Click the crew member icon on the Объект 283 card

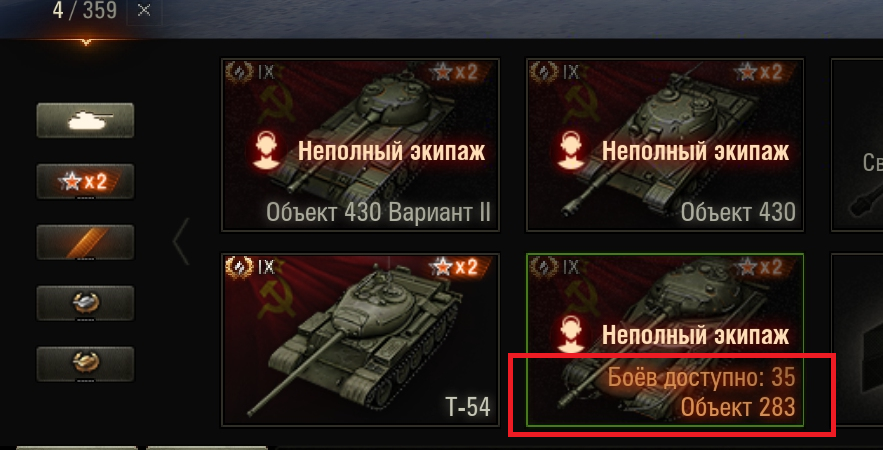click(x=569, y=336)
